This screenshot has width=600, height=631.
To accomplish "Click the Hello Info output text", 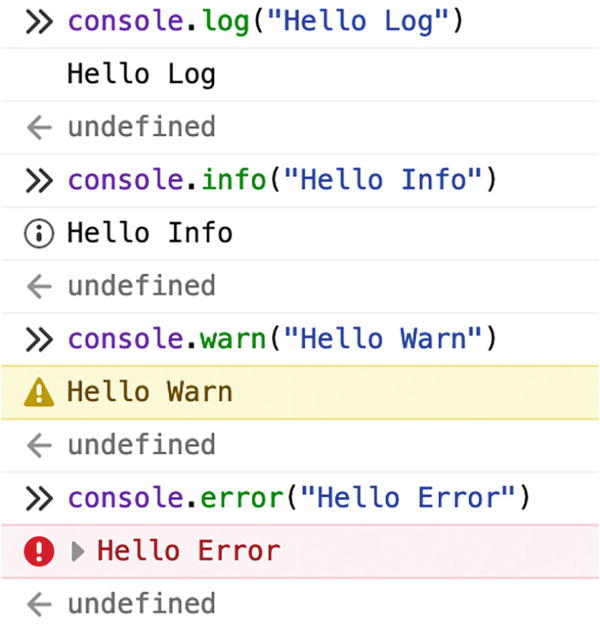I will pos(150,234).
